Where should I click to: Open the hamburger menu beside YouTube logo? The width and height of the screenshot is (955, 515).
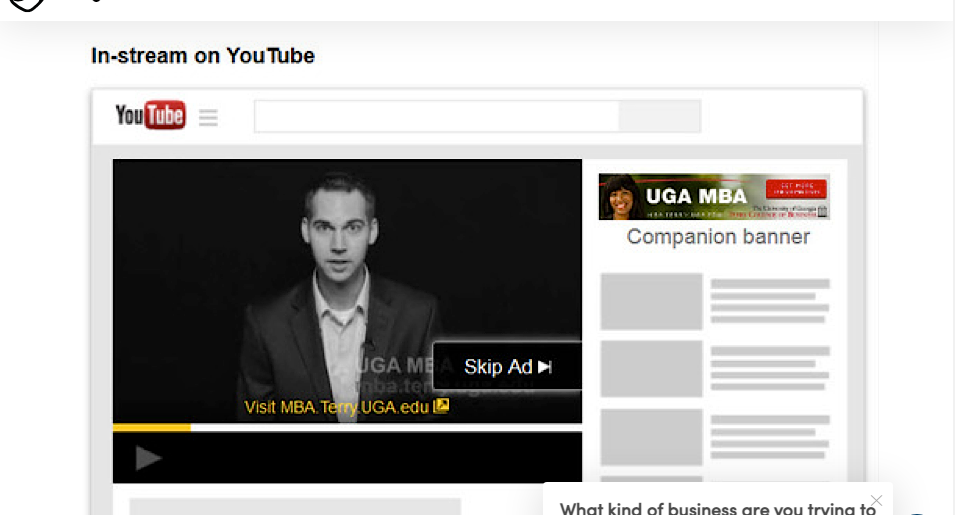[x=208, y=117]
